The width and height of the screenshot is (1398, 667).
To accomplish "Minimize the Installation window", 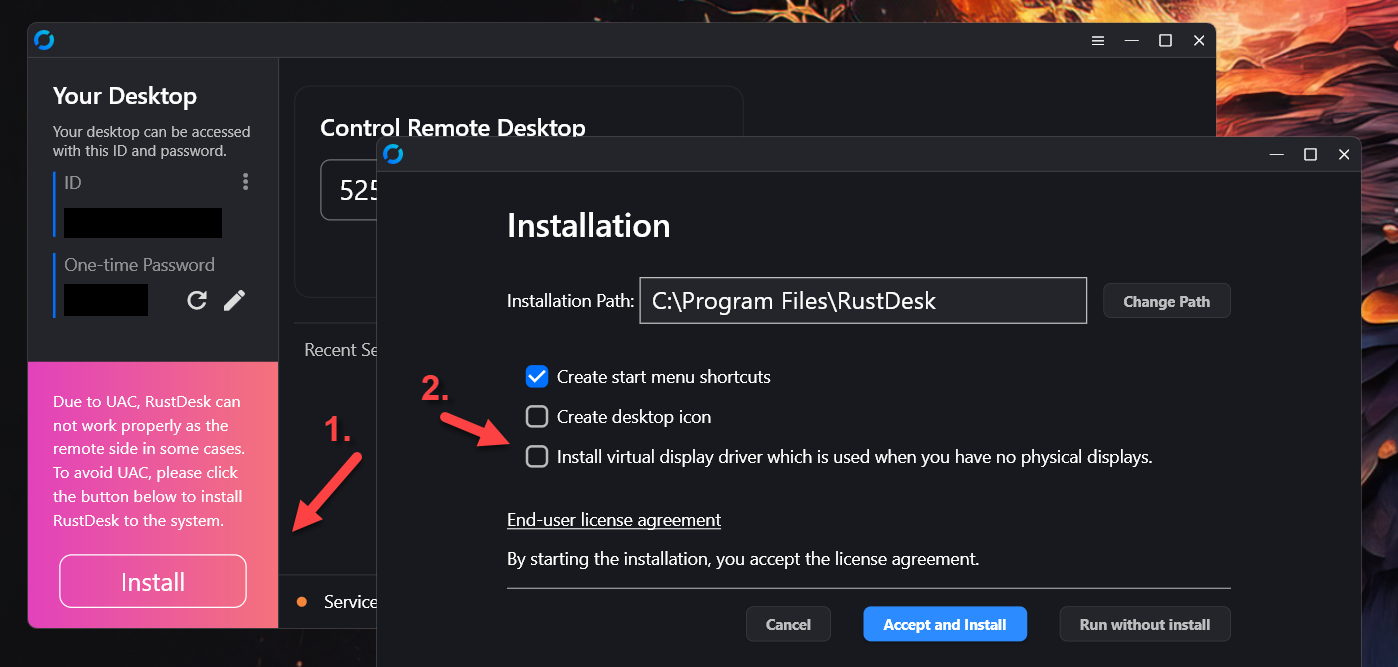I will point(1277,155).
